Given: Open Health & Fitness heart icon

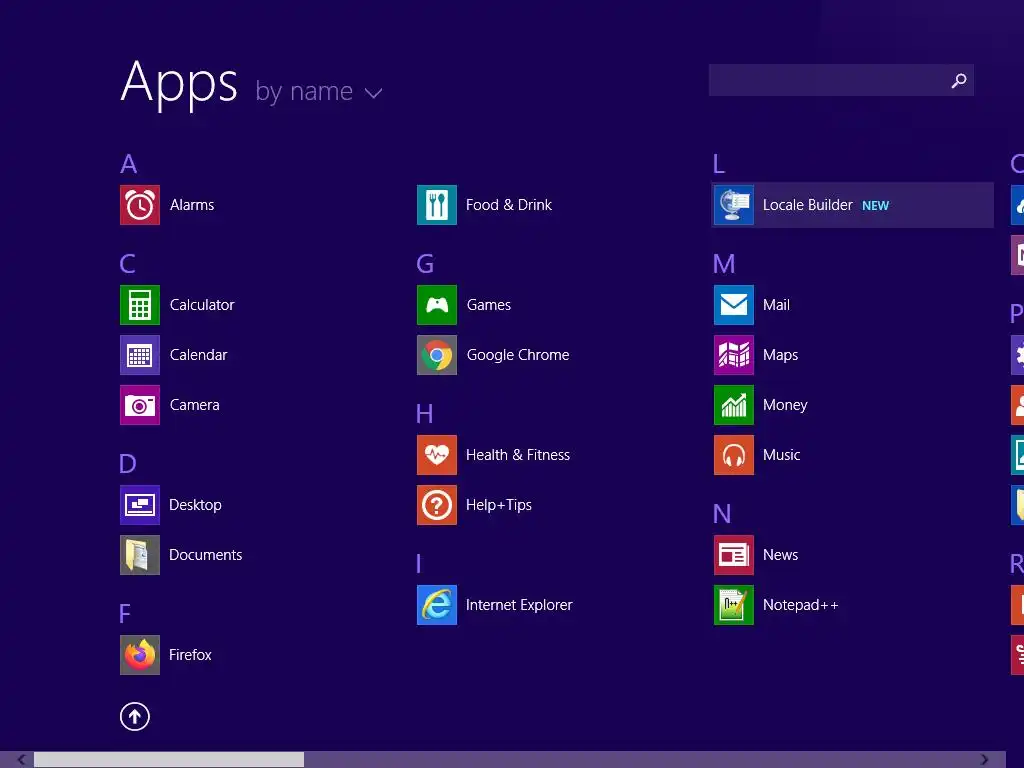Looking at the screenshot, I should point(437,455).
